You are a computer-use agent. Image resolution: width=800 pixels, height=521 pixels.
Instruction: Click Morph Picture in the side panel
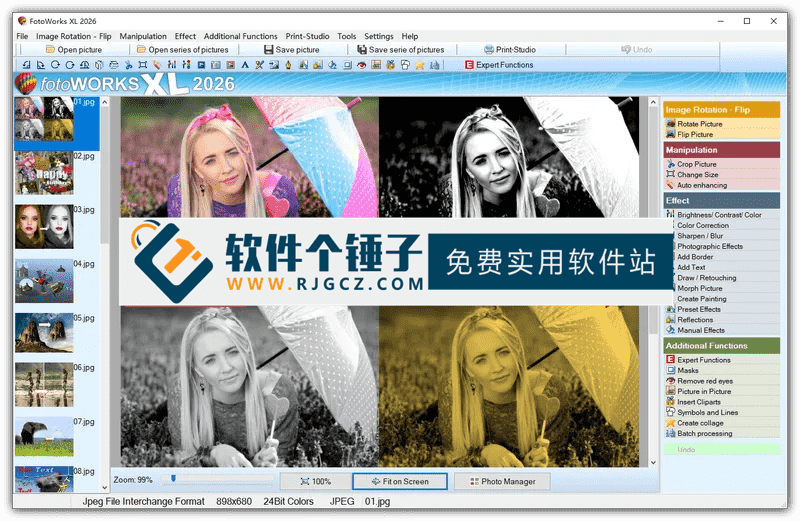[699, 288]
